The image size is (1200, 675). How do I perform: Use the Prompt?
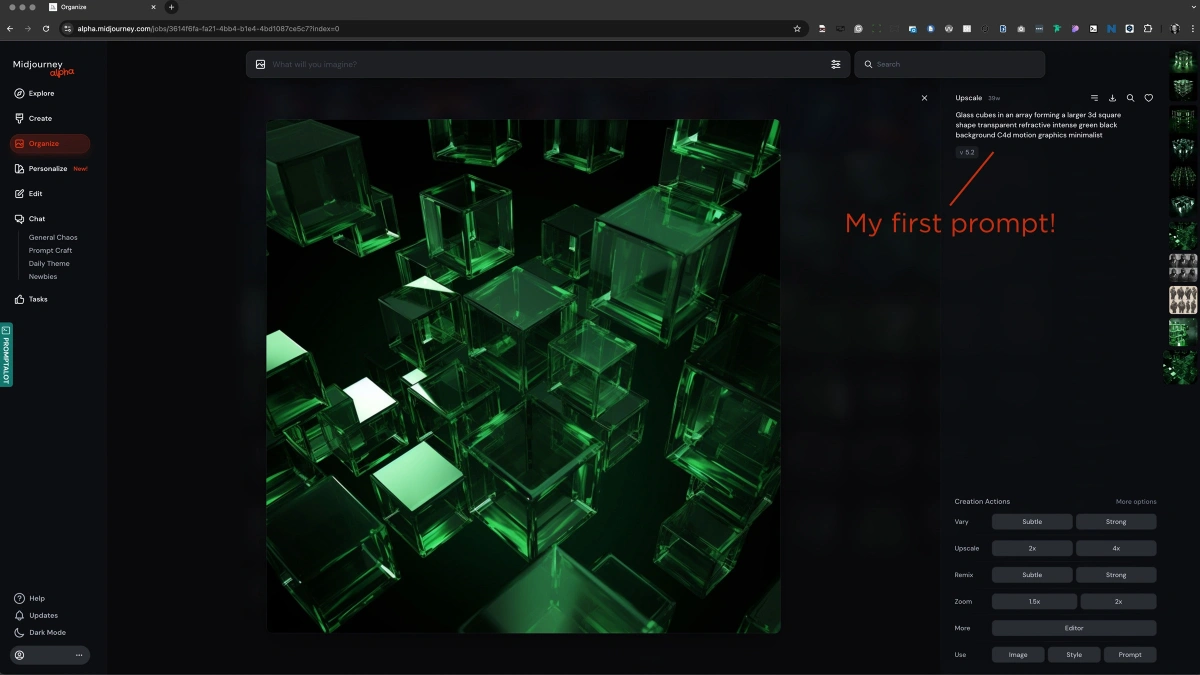tap(1130, 655)
